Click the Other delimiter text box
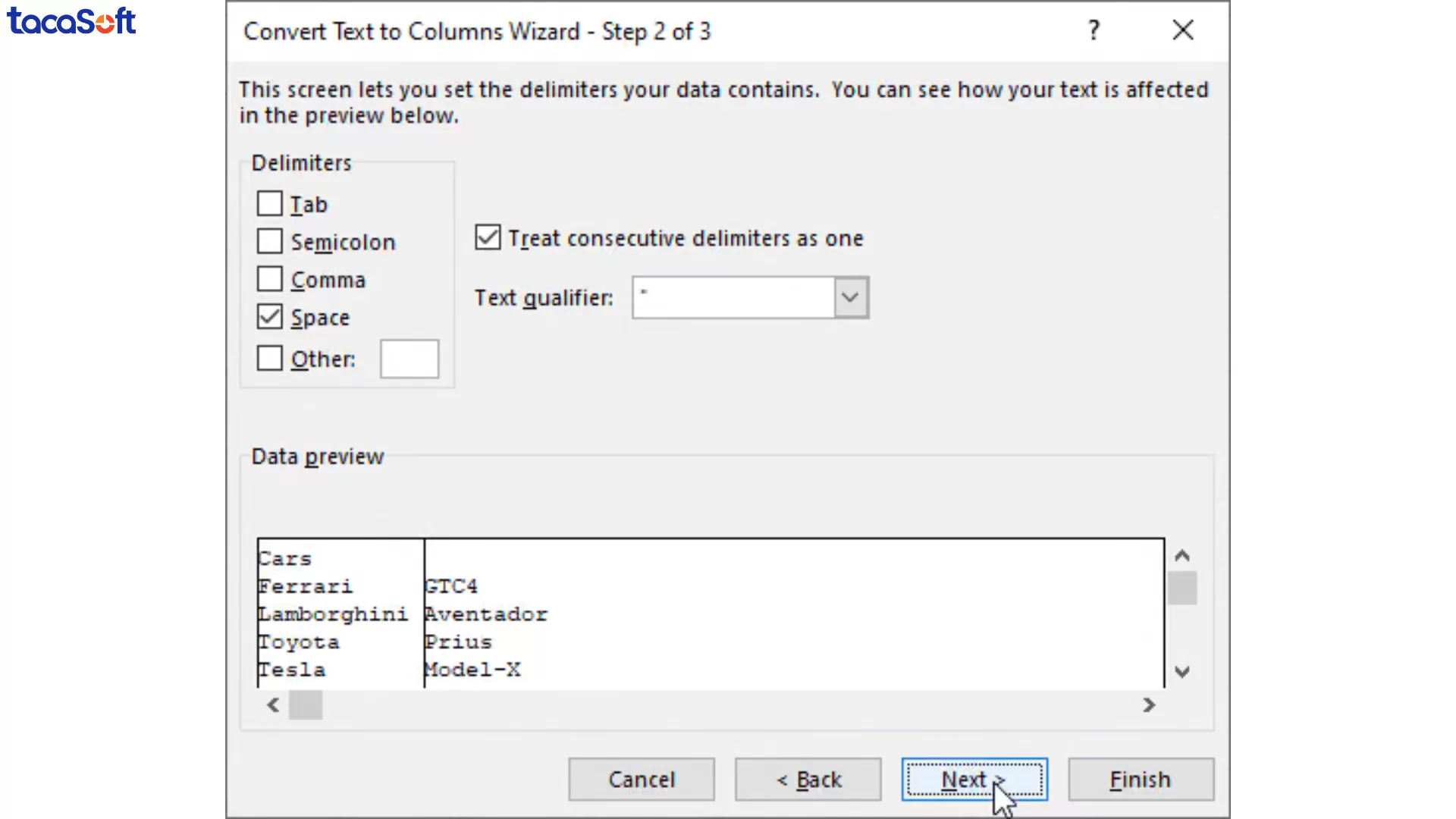This screenshot has height=819, width=1456. [409, 359]
